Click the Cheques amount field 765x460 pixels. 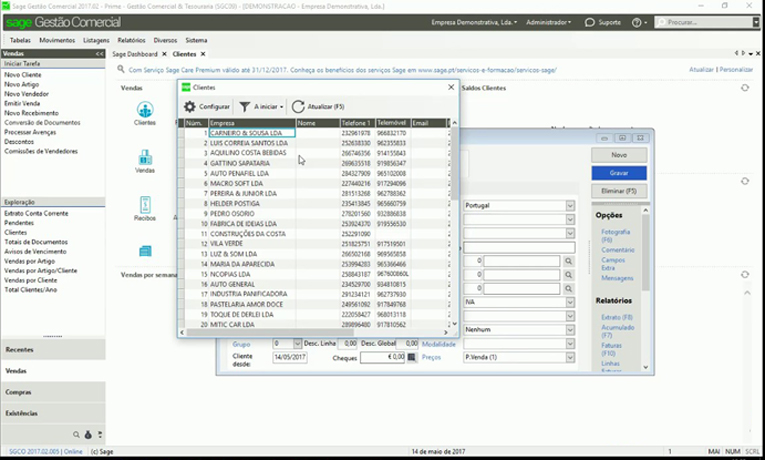click(382, 358)
